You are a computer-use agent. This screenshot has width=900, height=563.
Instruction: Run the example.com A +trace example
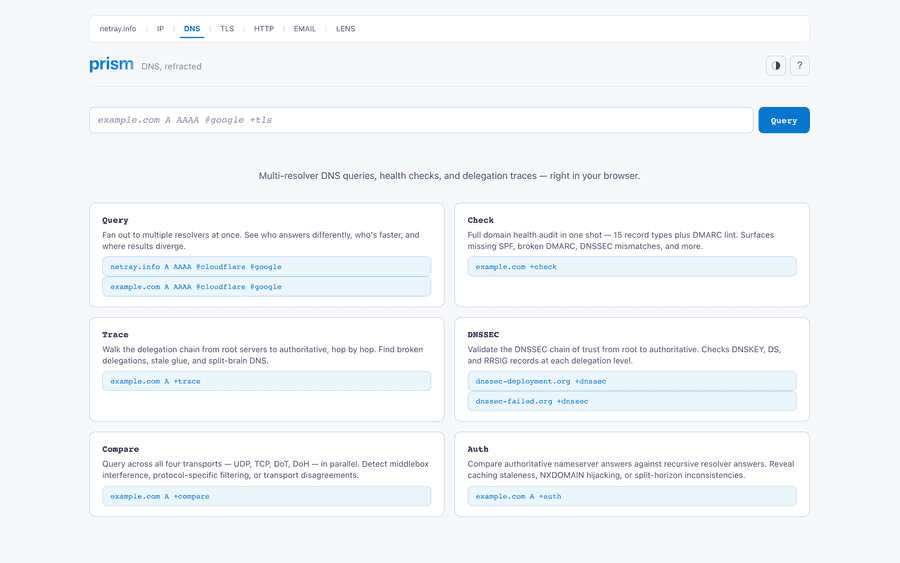pyautogui.click(x=266, y=382)
